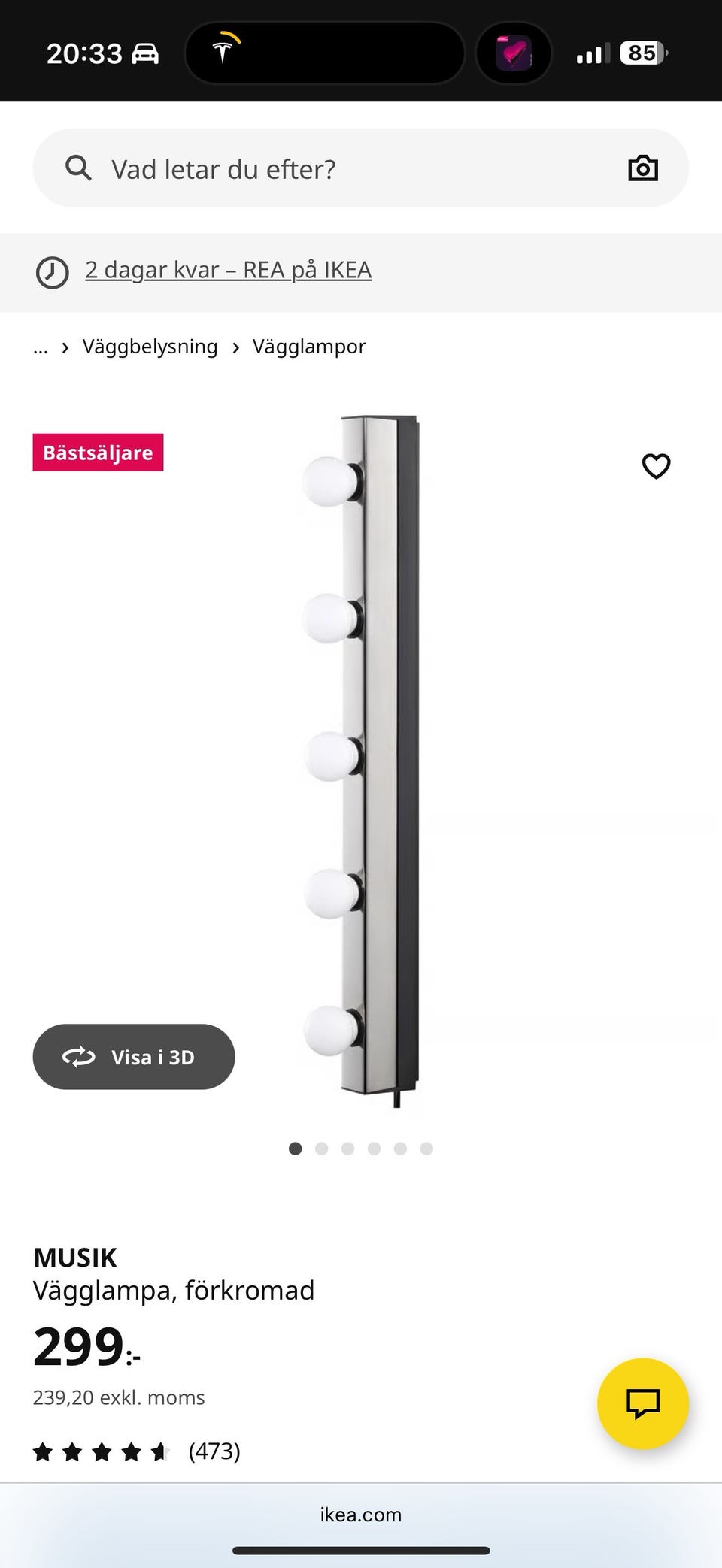Focus the Vad letar du efter search field
Screen dimensions: 722x1568
(x=361, y=168)
